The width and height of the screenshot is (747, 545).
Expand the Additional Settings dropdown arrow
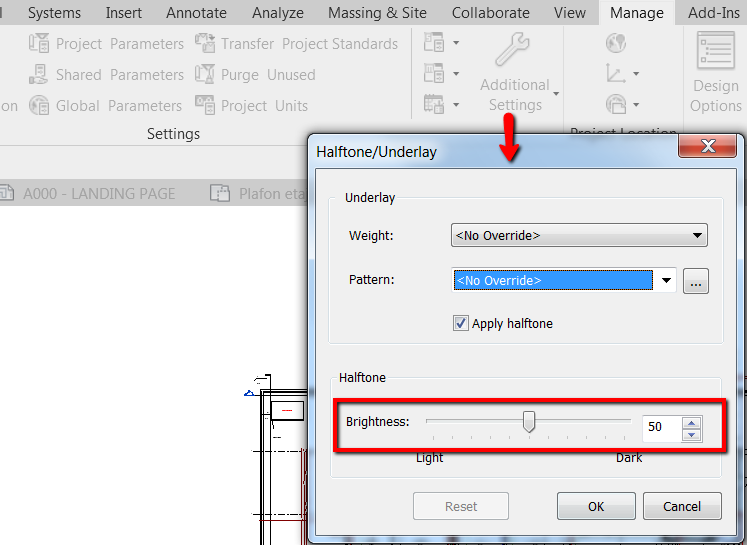(x=556, y=94)
